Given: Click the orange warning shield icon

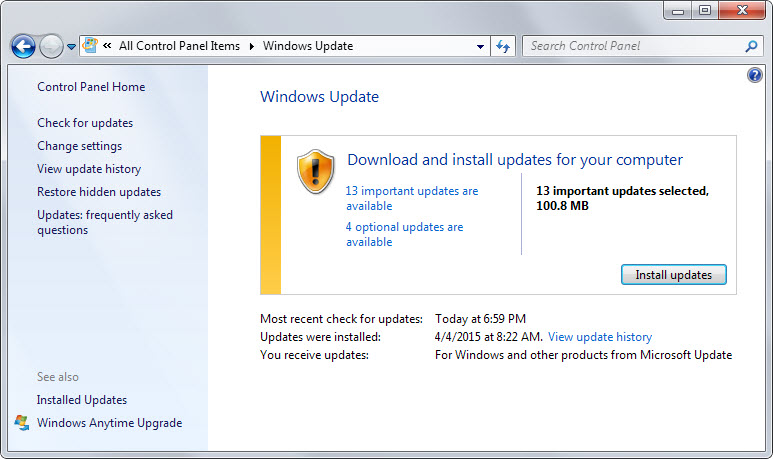Looking at the screenshot, I should (x=316, y=172).
